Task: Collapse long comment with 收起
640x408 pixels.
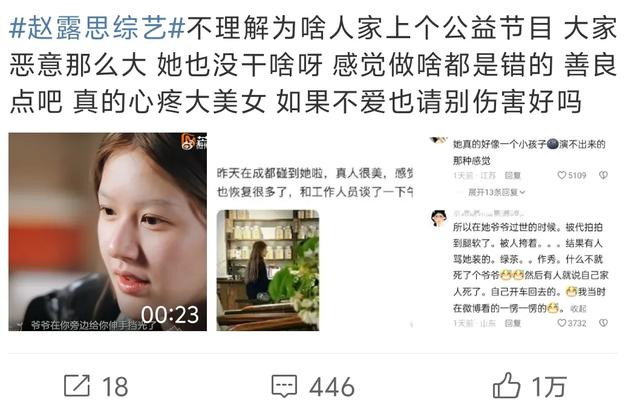Action: pos(578,309)
